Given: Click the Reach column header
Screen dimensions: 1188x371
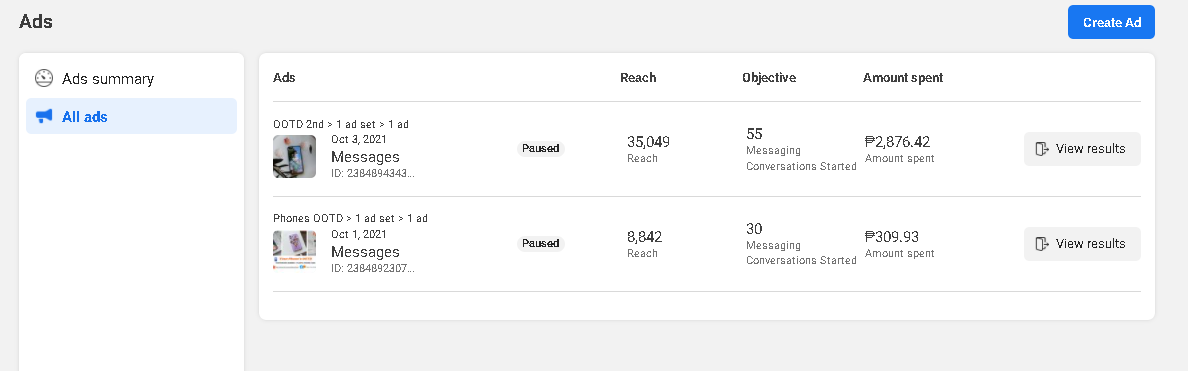Looking at the screenshot, I should pos(638,77).
